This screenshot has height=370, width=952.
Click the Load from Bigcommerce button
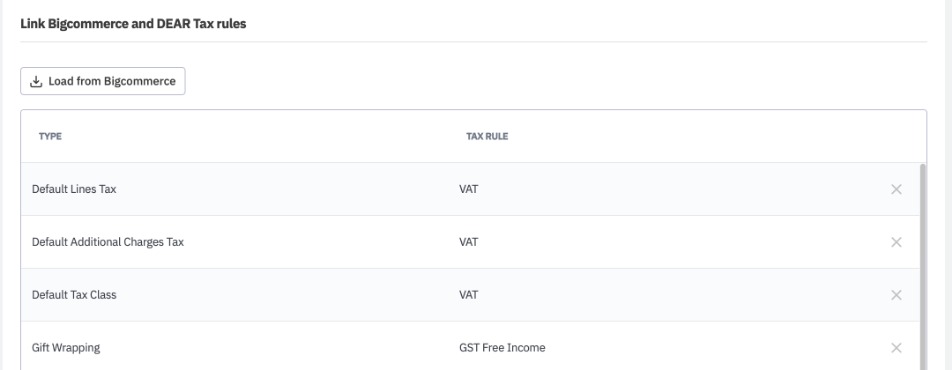[103, 81]
